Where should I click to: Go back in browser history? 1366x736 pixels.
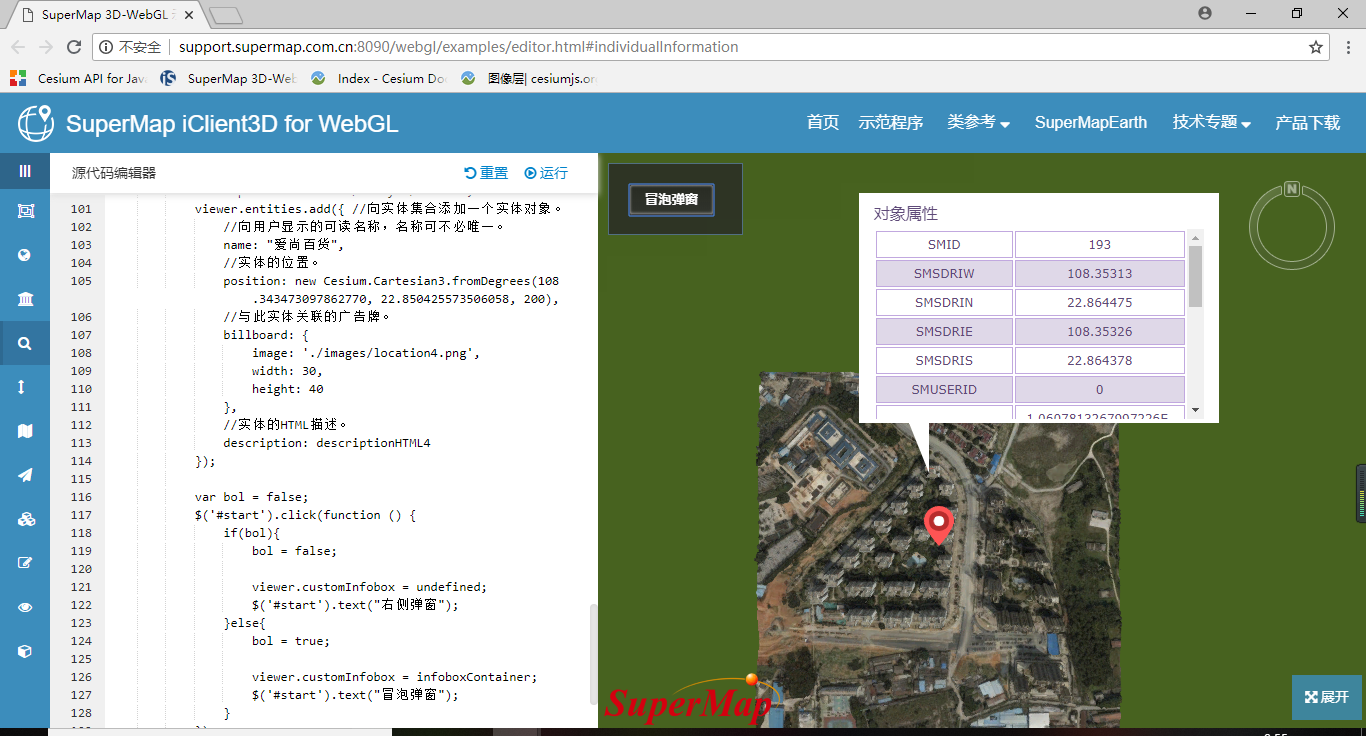coord(18,47)
